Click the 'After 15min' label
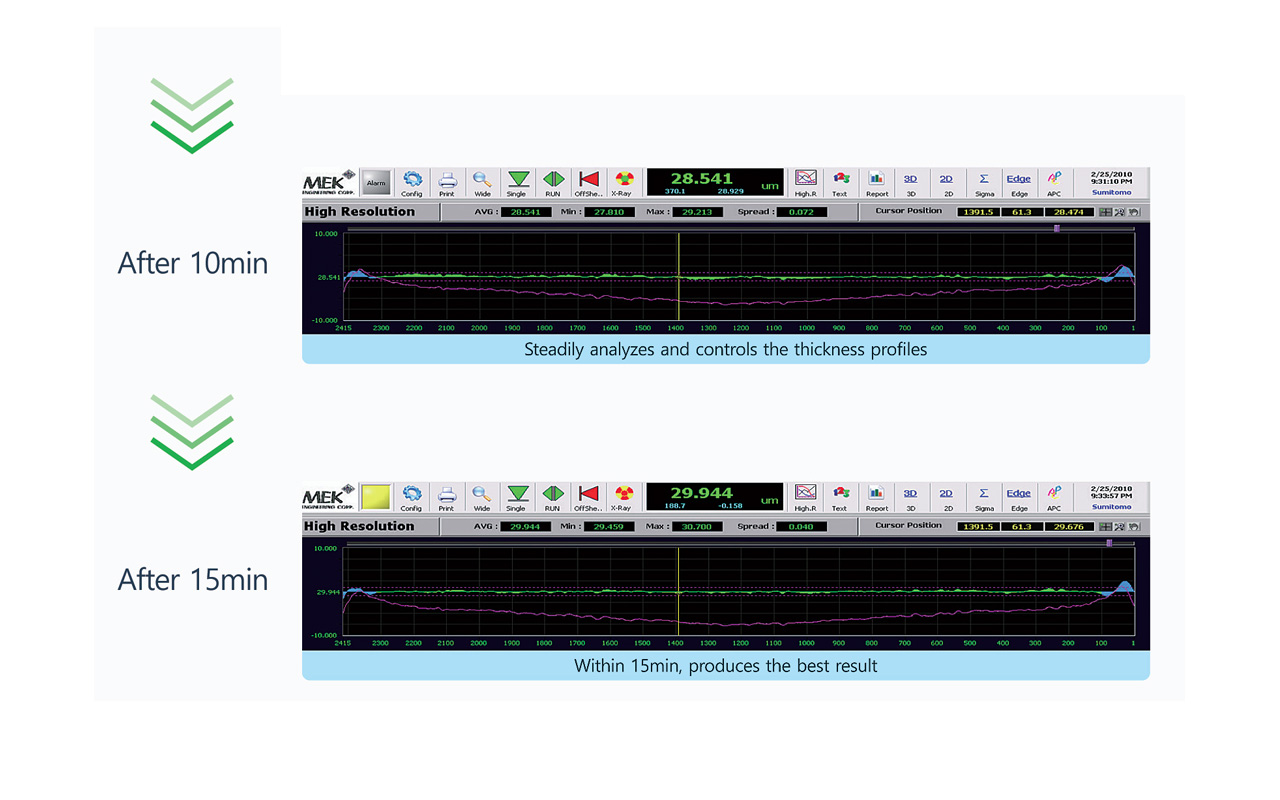This screenshot has height=800, width=1280. coord(193,580)
